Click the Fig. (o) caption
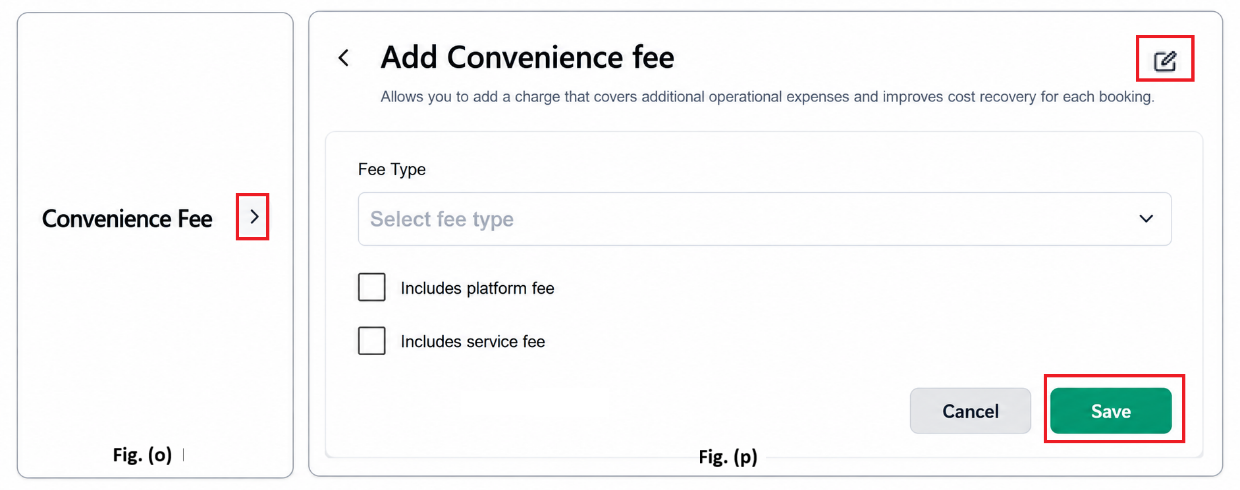The width and height of the screenshot is (1240, 490). click(142, 455)
